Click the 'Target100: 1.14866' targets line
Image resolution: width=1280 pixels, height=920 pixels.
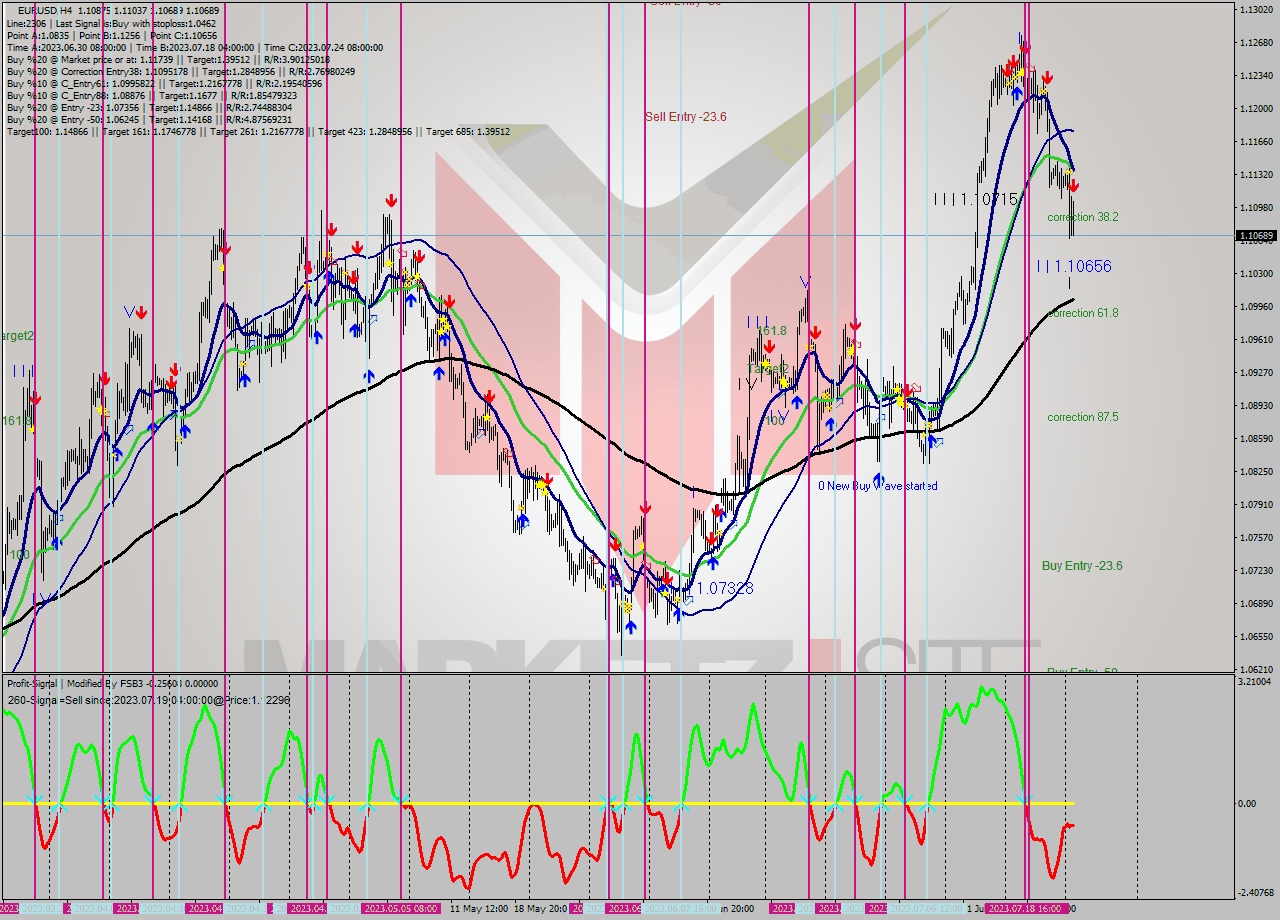(x=258, y=131)
